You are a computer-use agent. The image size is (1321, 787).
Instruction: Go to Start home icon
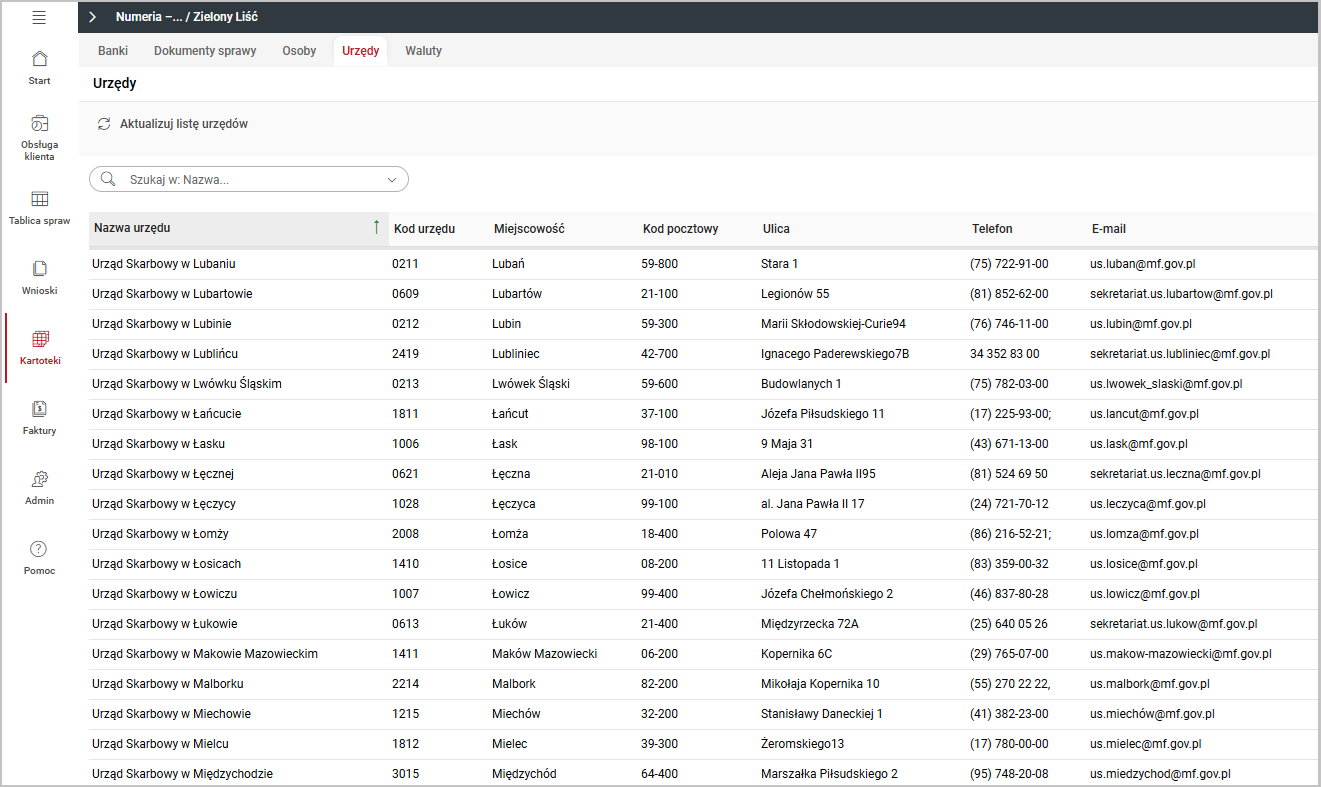(x=39, y=59)
